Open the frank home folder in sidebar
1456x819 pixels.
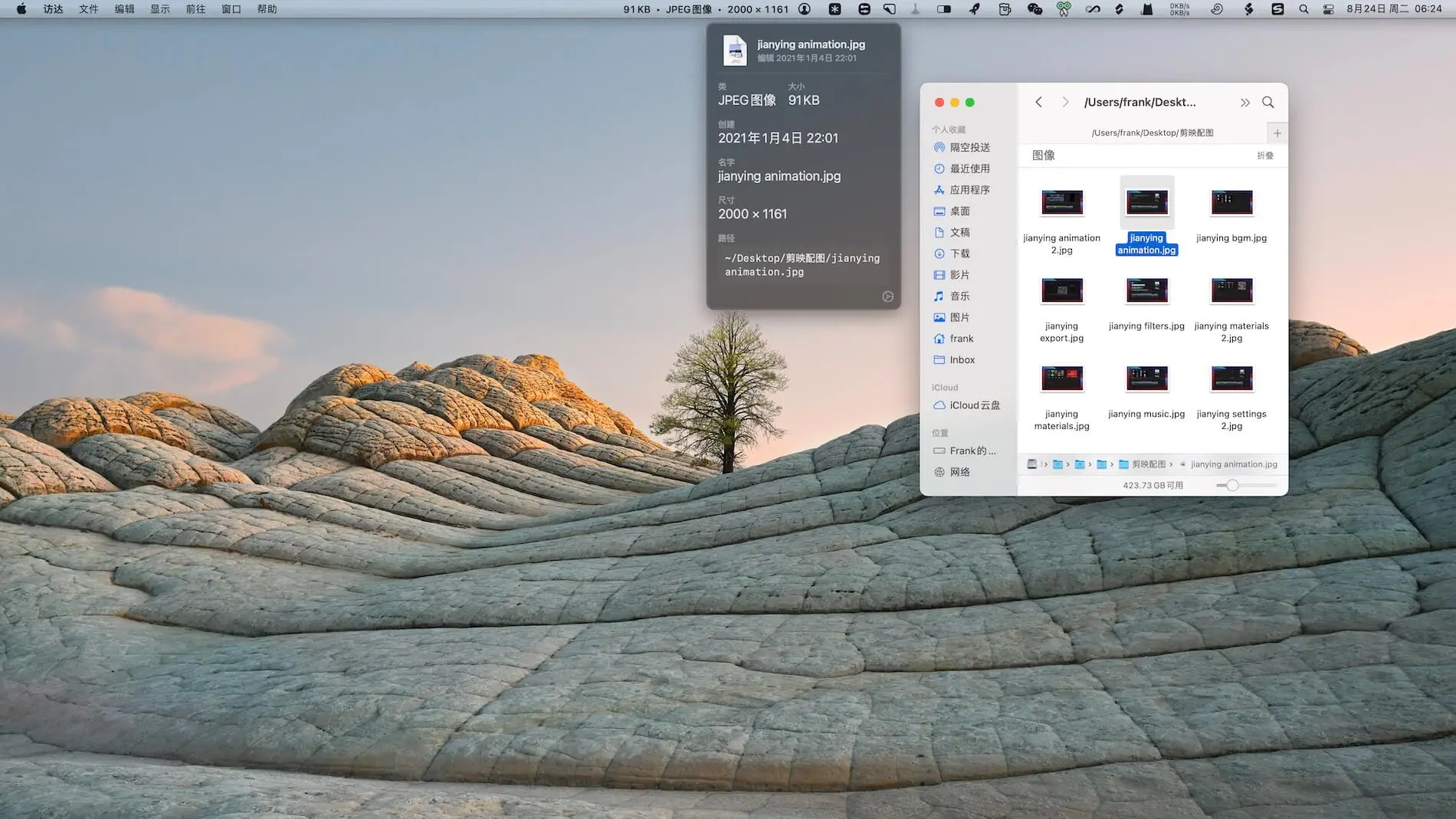click(953, 339)
